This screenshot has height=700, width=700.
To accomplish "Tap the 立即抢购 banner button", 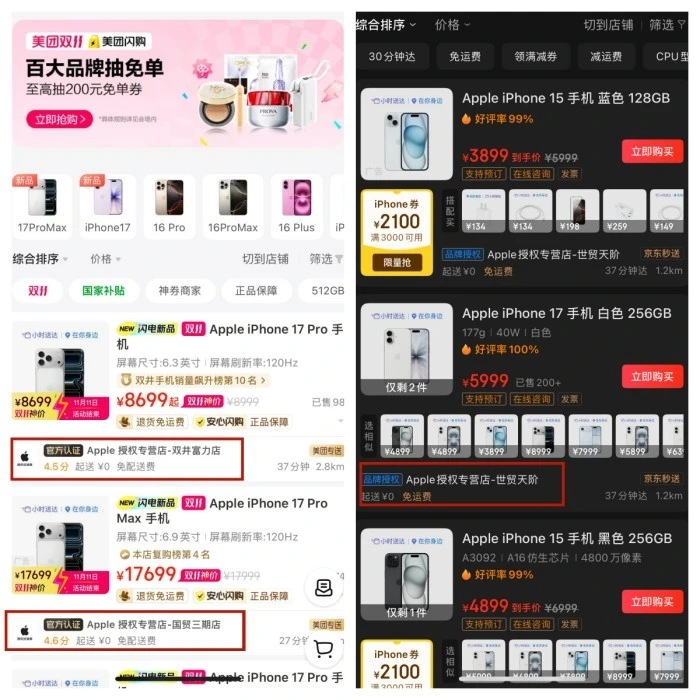I will [x=59, y=119].
